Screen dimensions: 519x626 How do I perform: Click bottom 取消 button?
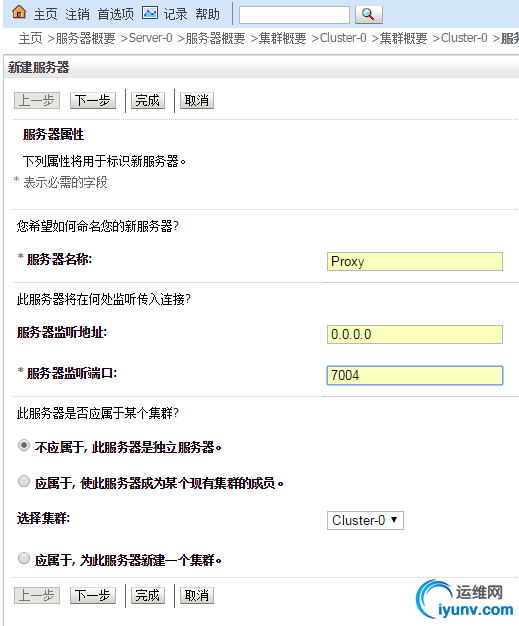point(197,595)
